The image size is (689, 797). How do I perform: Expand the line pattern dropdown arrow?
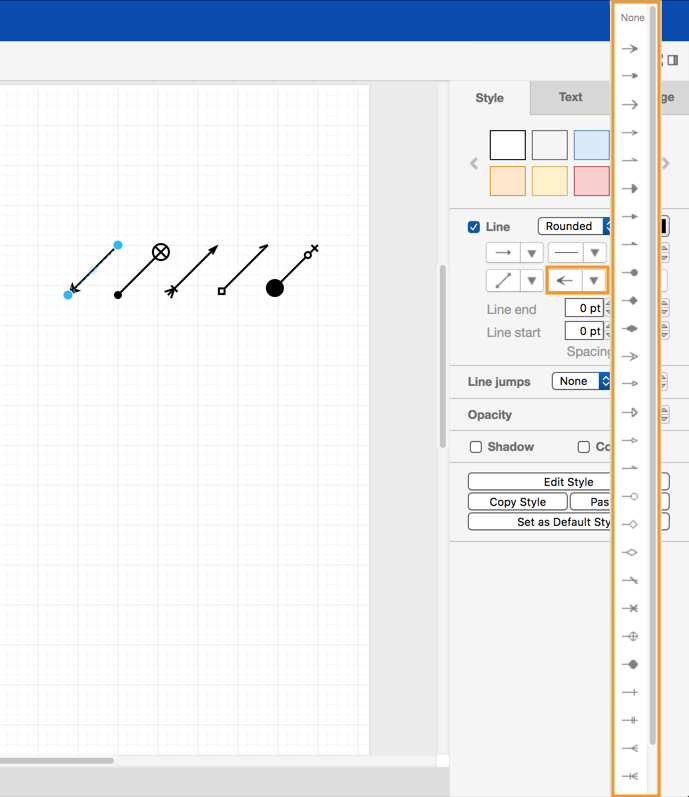coord(594,253)
